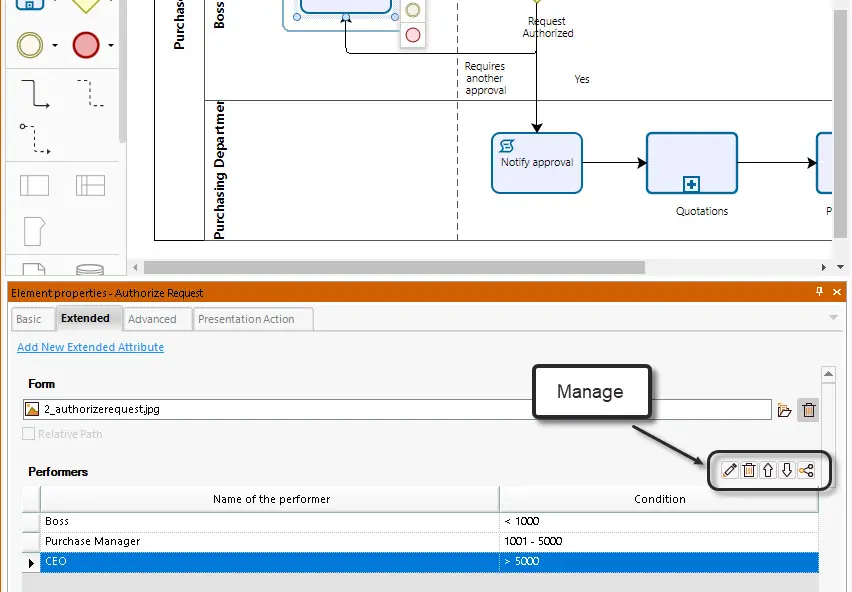Select the red End Event shape in the palette
Viewport: 852px width, 592px height.
[x=86, y=45]
